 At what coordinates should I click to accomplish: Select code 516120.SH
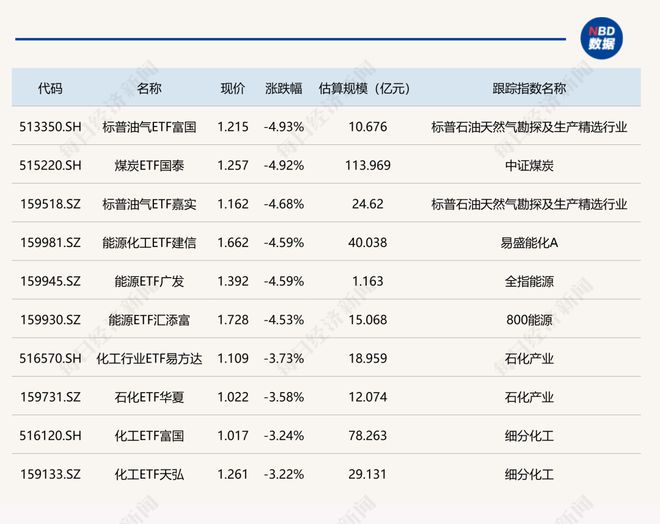(50, 436)
